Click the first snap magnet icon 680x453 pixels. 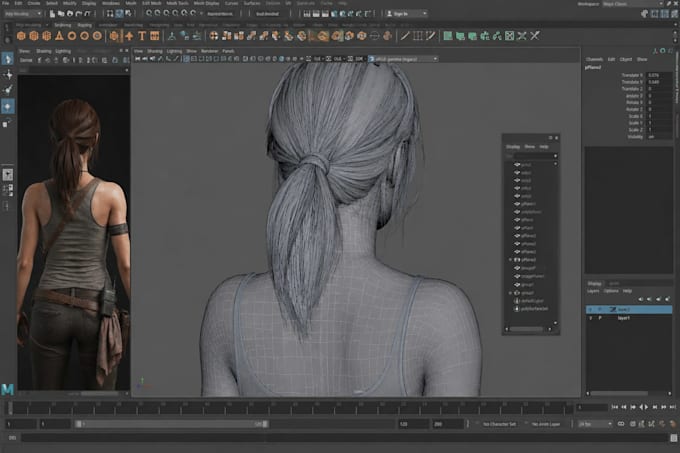pos(149,13)
